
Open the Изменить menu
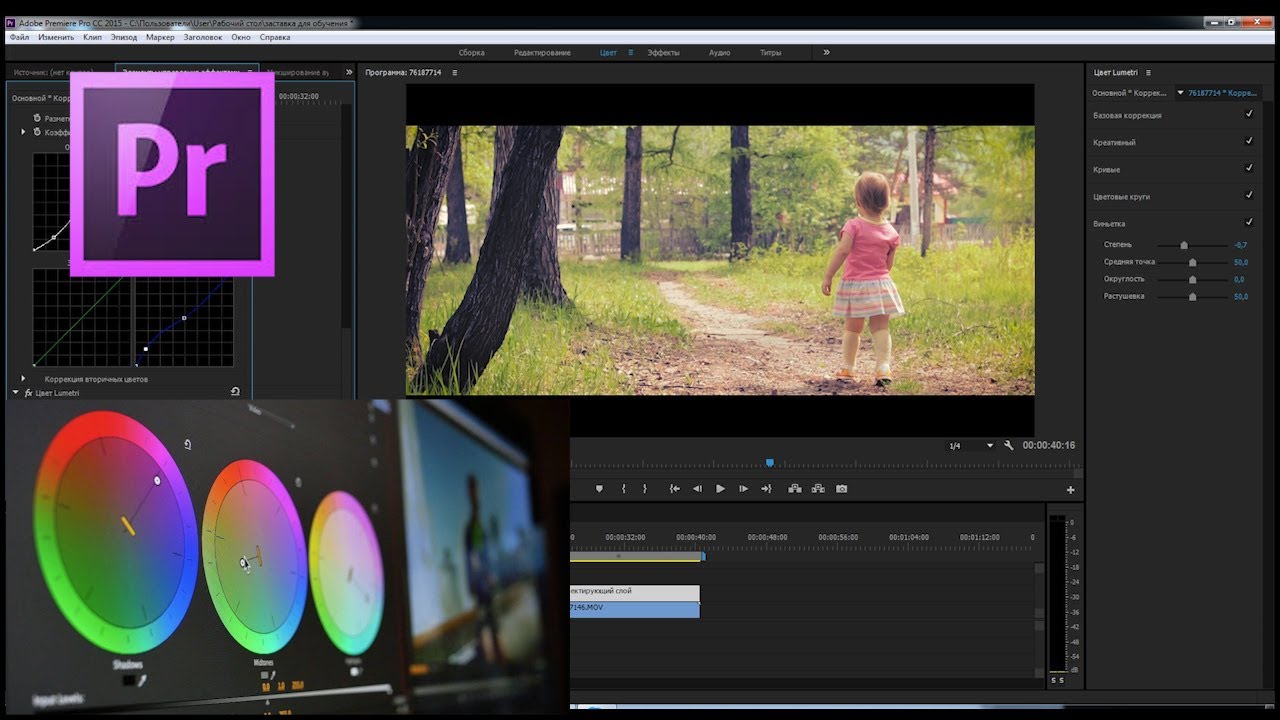56,37
